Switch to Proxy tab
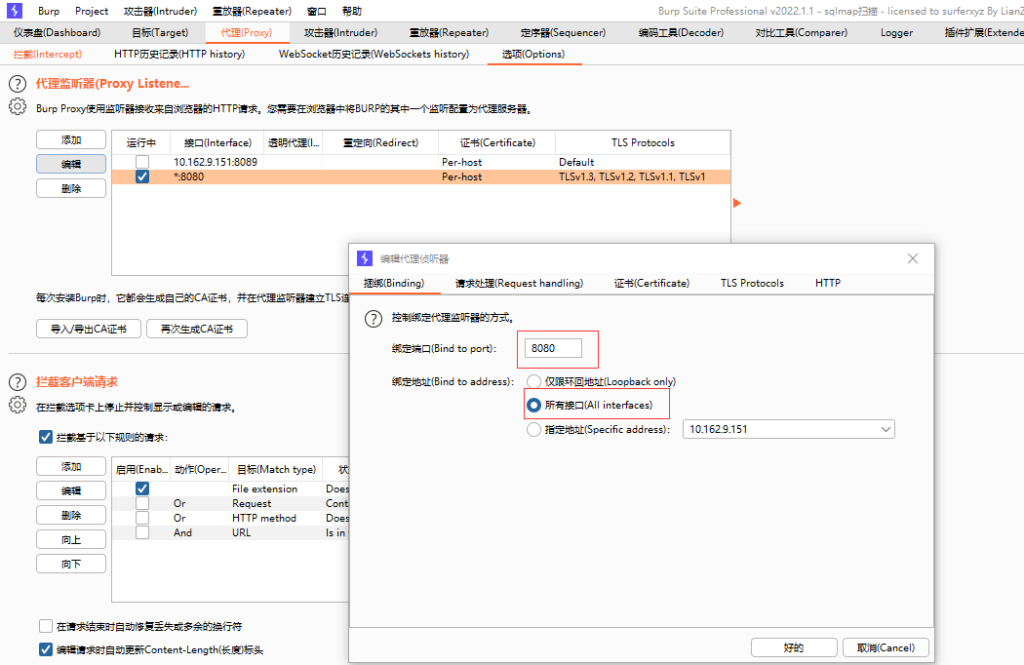The width and height of the screenshot is (1024, 665). [x=246, y=33]
